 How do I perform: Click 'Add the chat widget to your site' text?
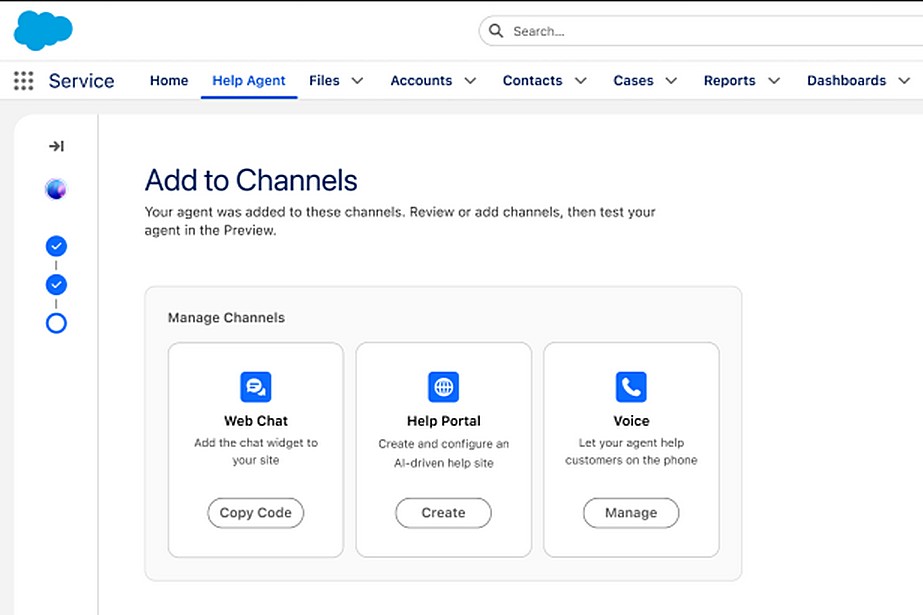(255, 451)
